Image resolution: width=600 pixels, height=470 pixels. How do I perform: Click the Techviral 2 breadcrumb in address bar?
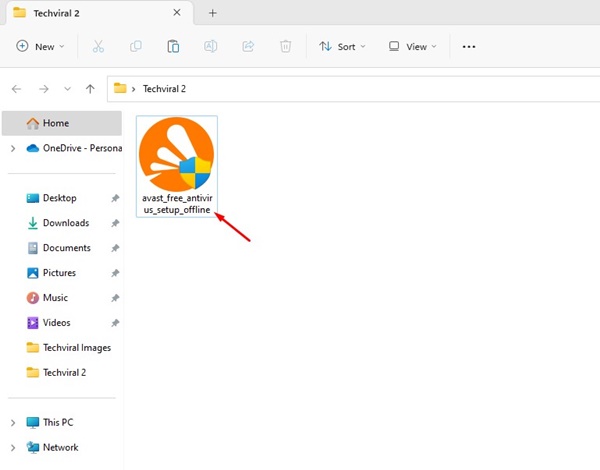pos(164,89)
